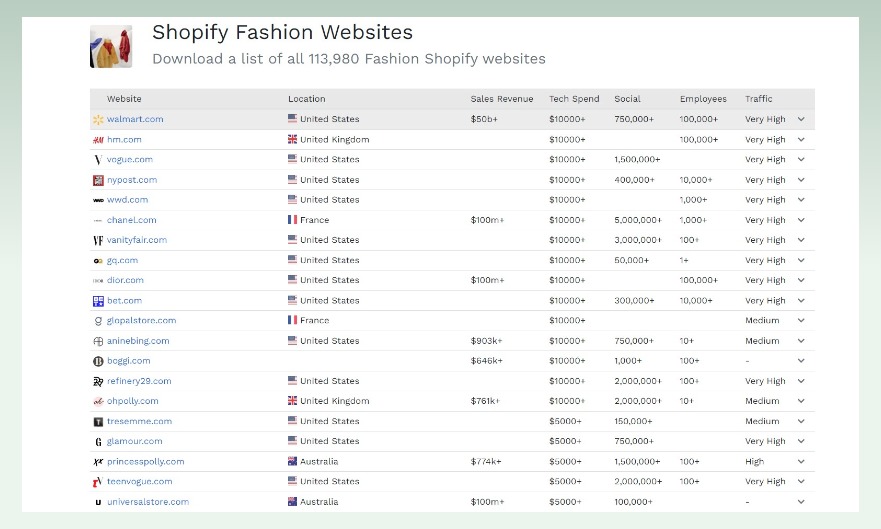Expand the princesspolly.com row chevron
This screenshot has height=529, width=881.
801,462
